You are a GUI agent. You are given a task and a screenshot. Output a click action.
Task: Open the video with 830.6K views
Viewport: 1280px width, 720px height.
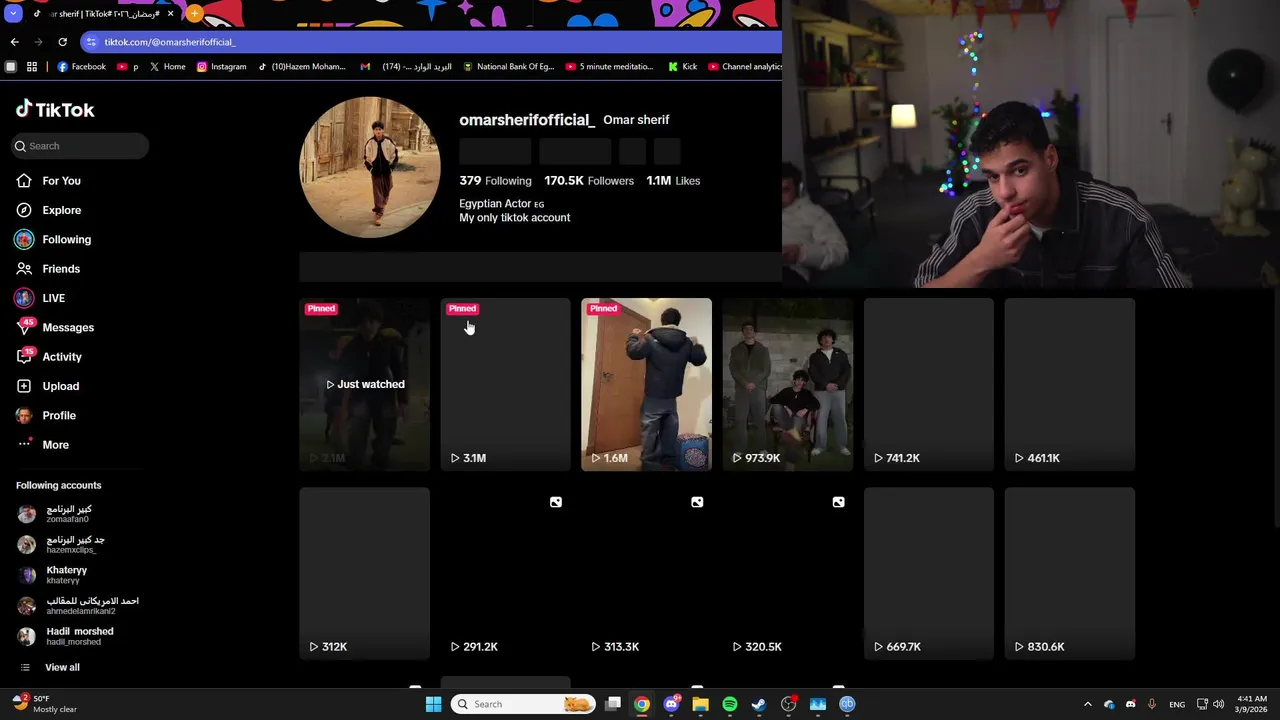coord(1069,573)
